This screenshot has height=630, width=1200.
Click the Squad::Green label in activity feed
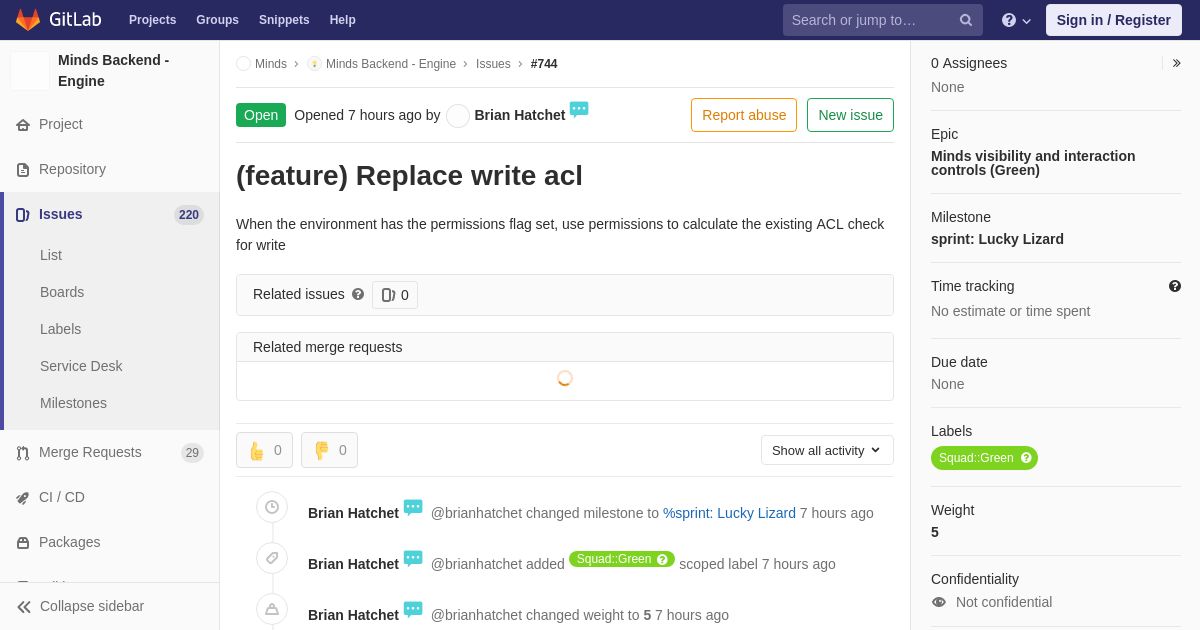pos(614,559)
